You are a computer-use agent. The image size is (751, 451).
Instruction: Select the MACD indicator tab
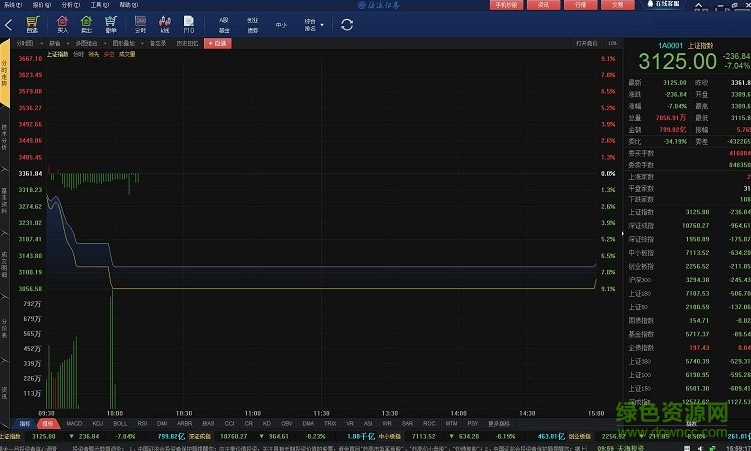coord(75,424)
